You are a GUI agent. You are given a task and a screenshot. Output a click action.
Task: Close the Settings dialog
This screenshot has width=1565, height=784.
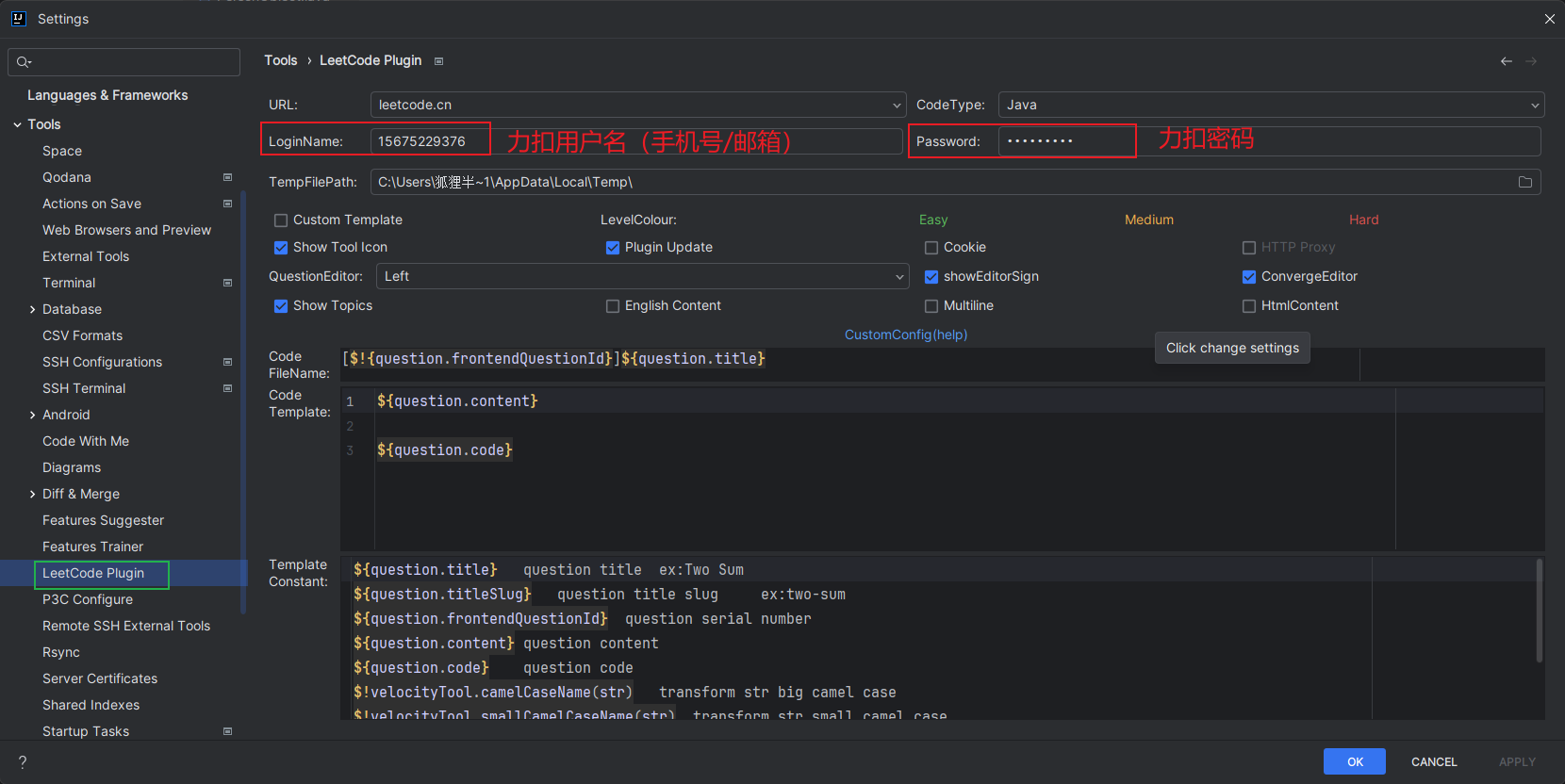pos(1550,19)
